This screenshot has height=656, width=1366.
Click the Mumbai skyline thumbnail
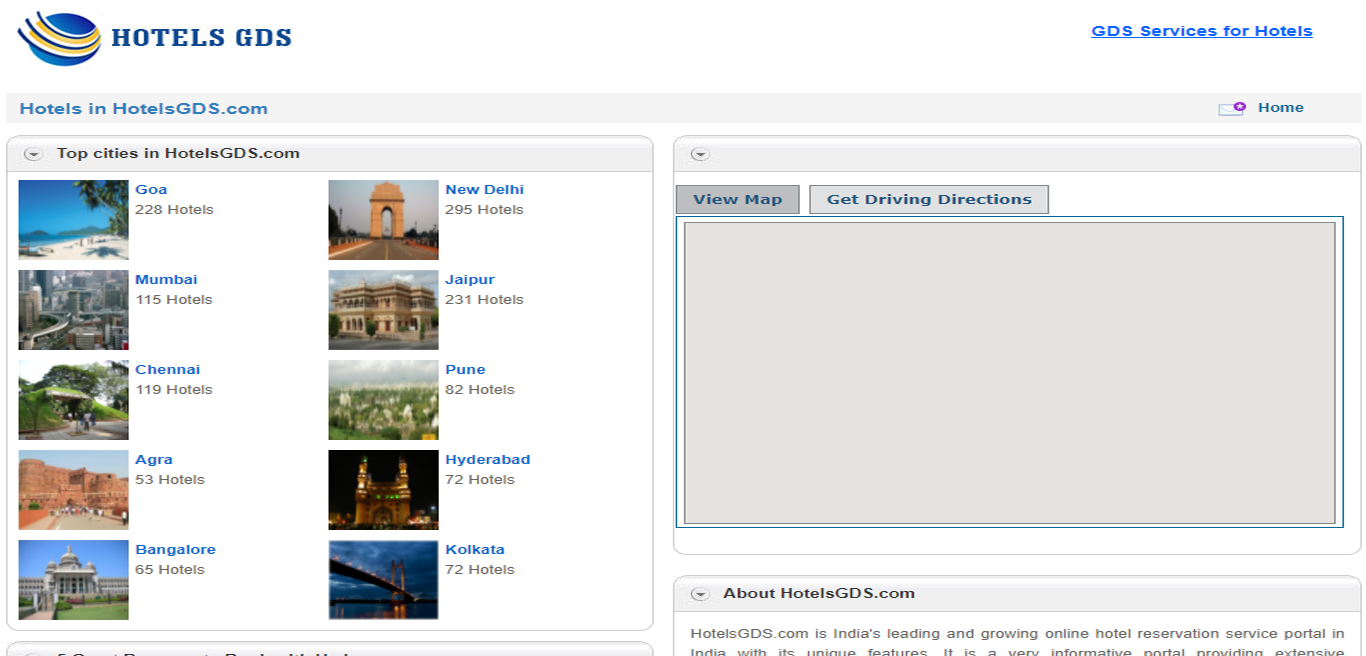click(73, 310)
